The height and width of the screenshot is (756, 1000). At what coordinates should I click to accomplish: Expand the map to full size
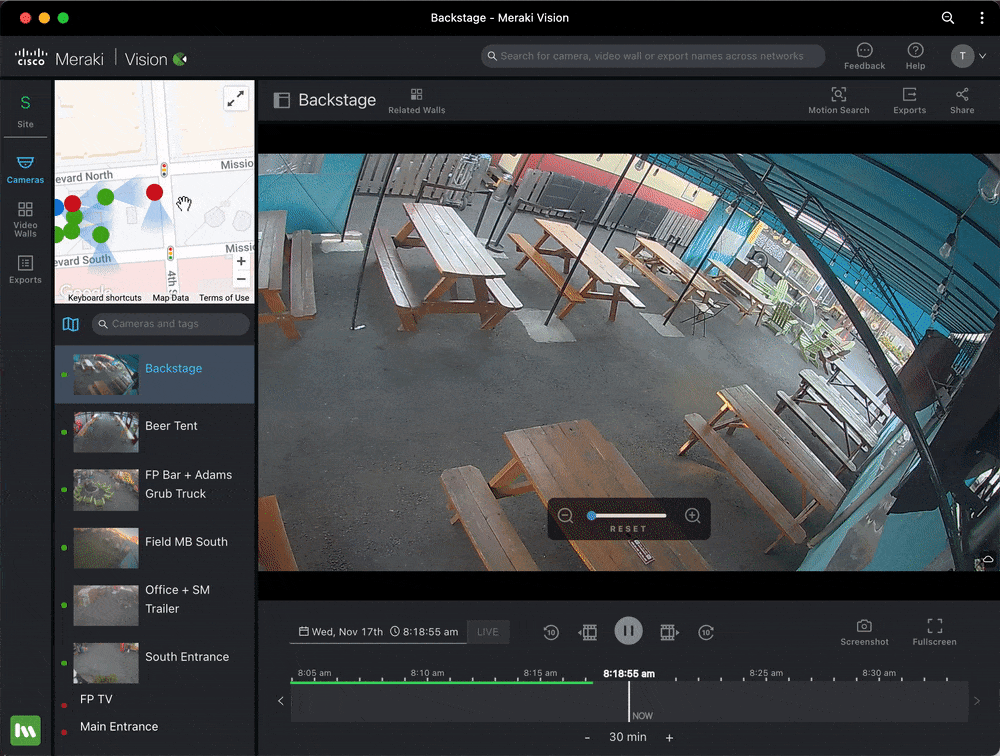coord(235,98)
